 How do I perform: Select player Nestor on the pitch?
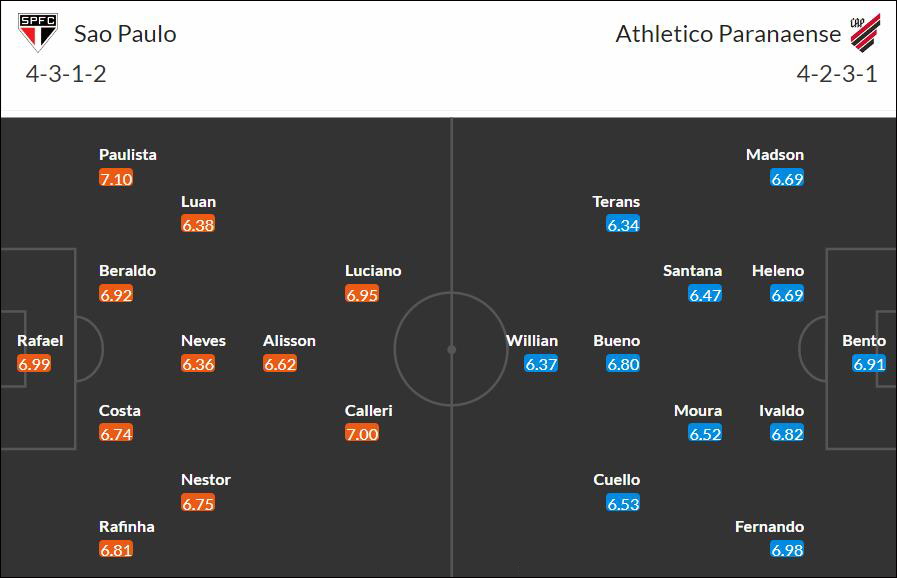[206, 480]
